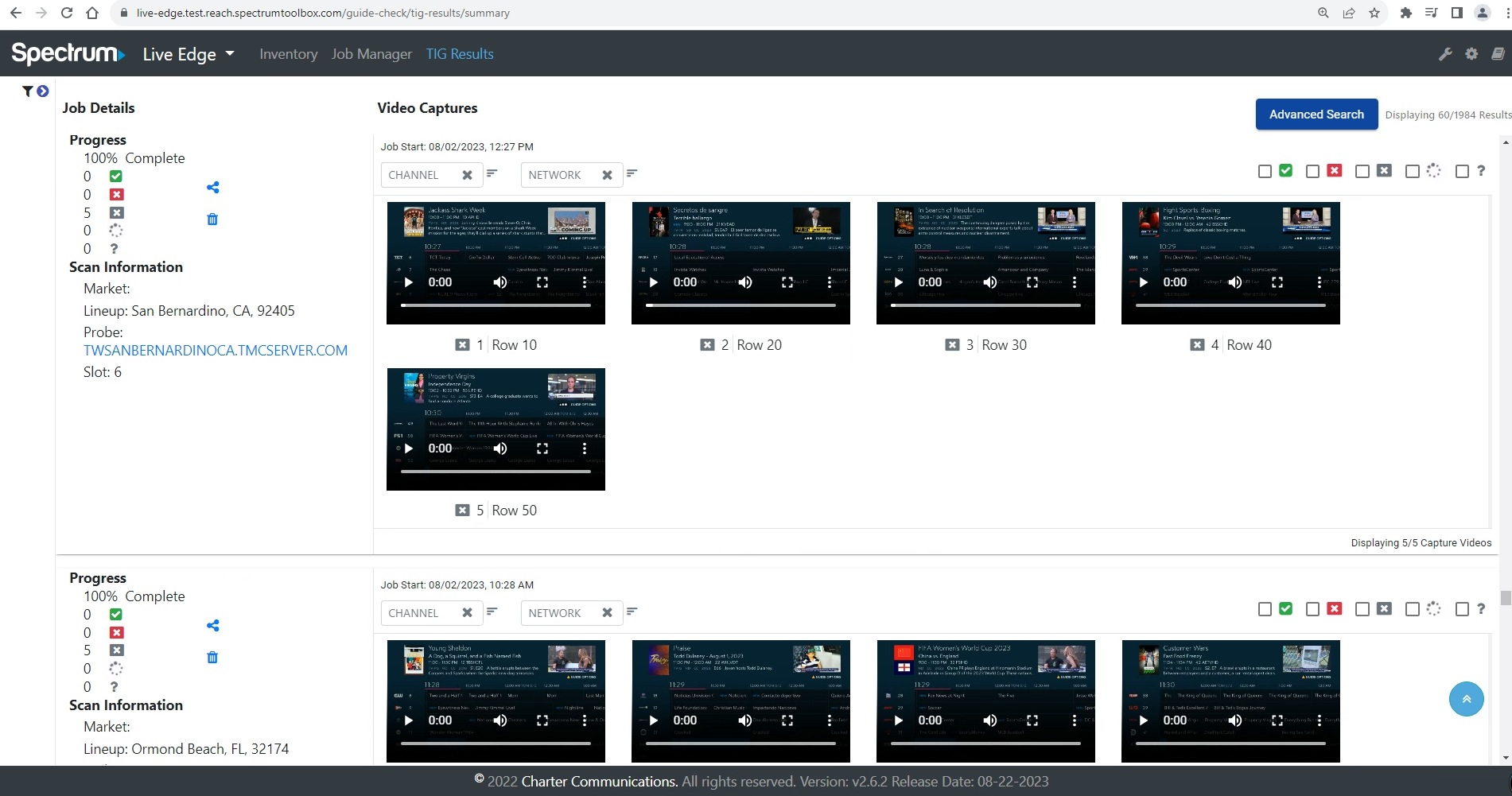Toggle failed red-X checkbox in 10:28 AM job
The width and height of the screenshot is (1512, 796).
tap(1313, 609)
